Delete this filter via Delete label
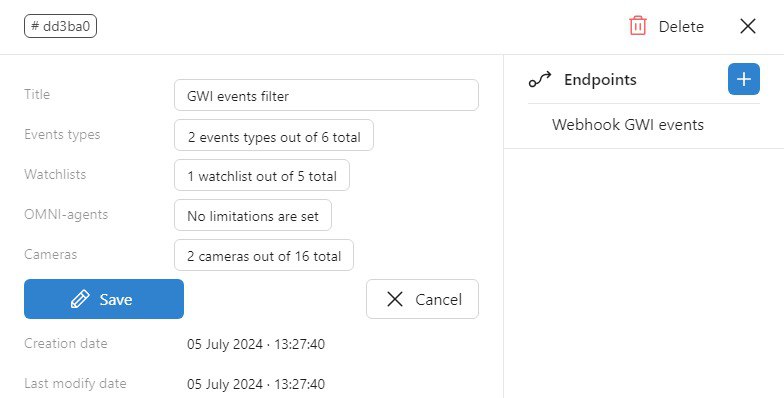This screenshot has height=398, width=784. [x=681, y=26]
